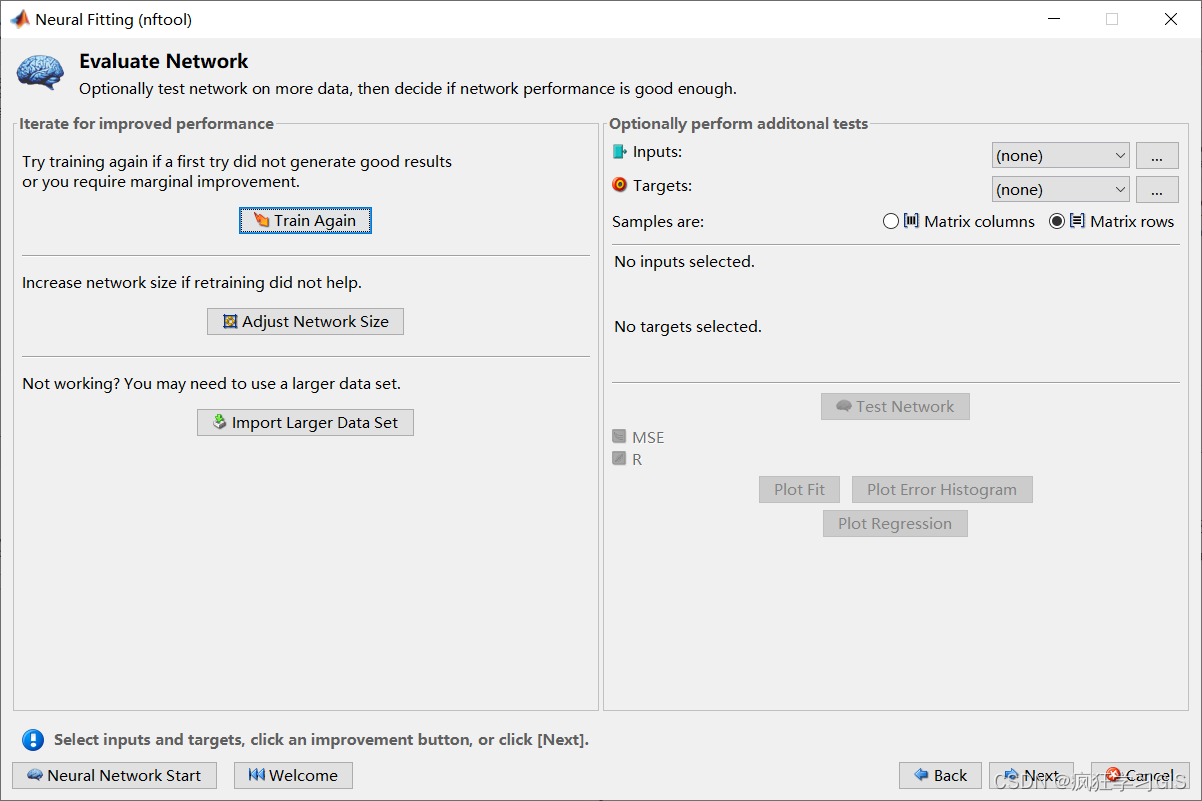Click 'Samples are:' label
The height and width of the screenshot is (801, 1202).
(x=658, y=222)
